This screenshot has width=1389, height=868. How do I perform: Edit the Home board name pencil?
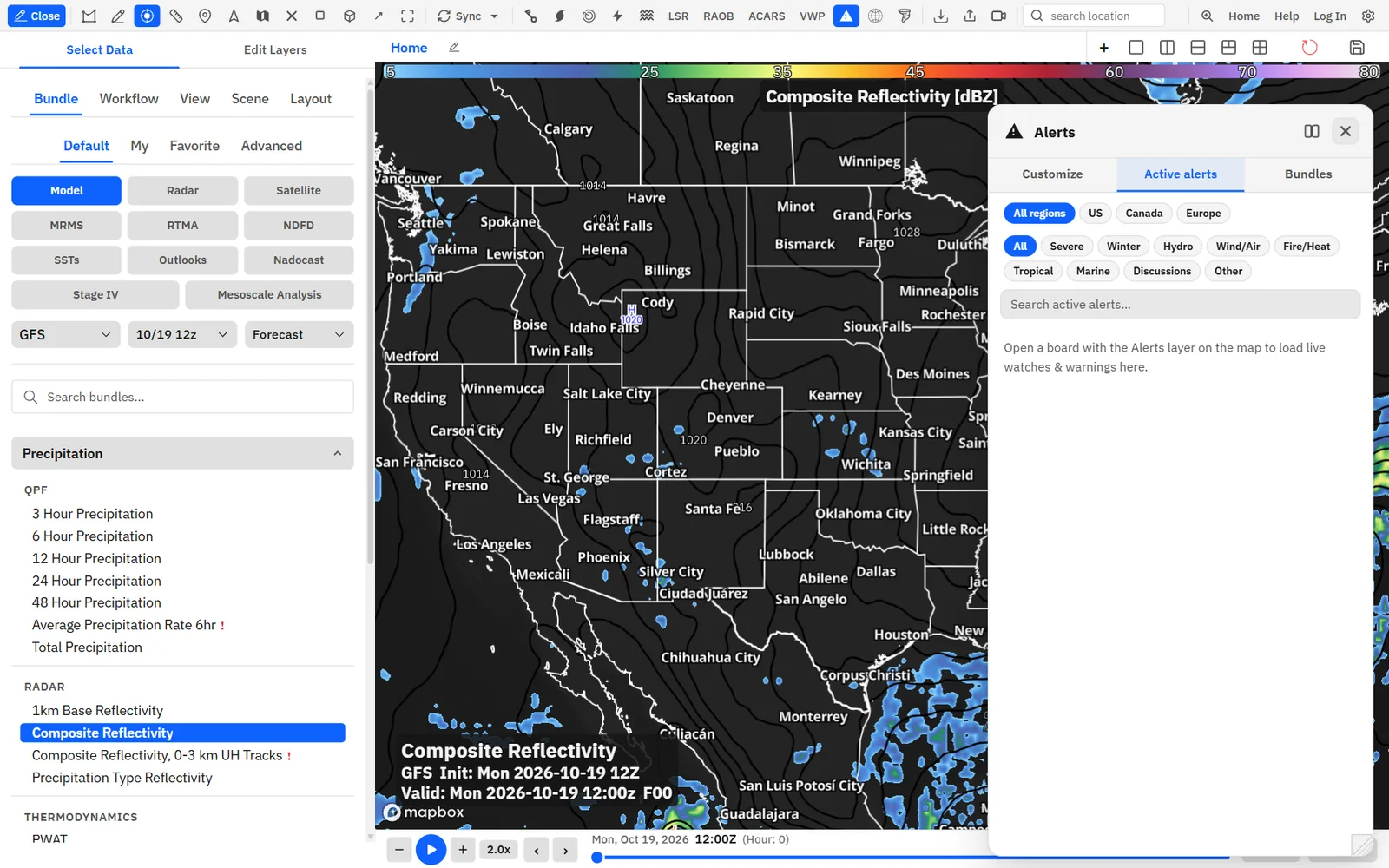pyautogui.click(x=453, y=48)
